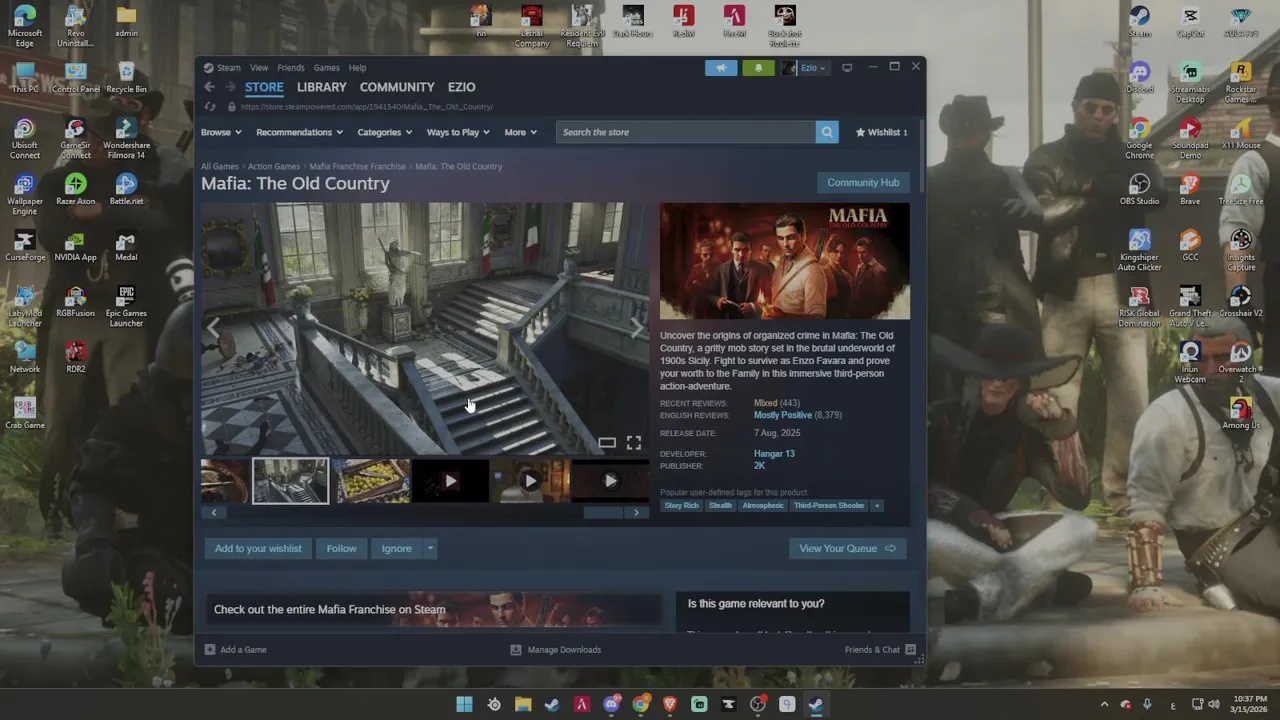
Task: Switch to Big Picture mode icon
Action: 847,68
